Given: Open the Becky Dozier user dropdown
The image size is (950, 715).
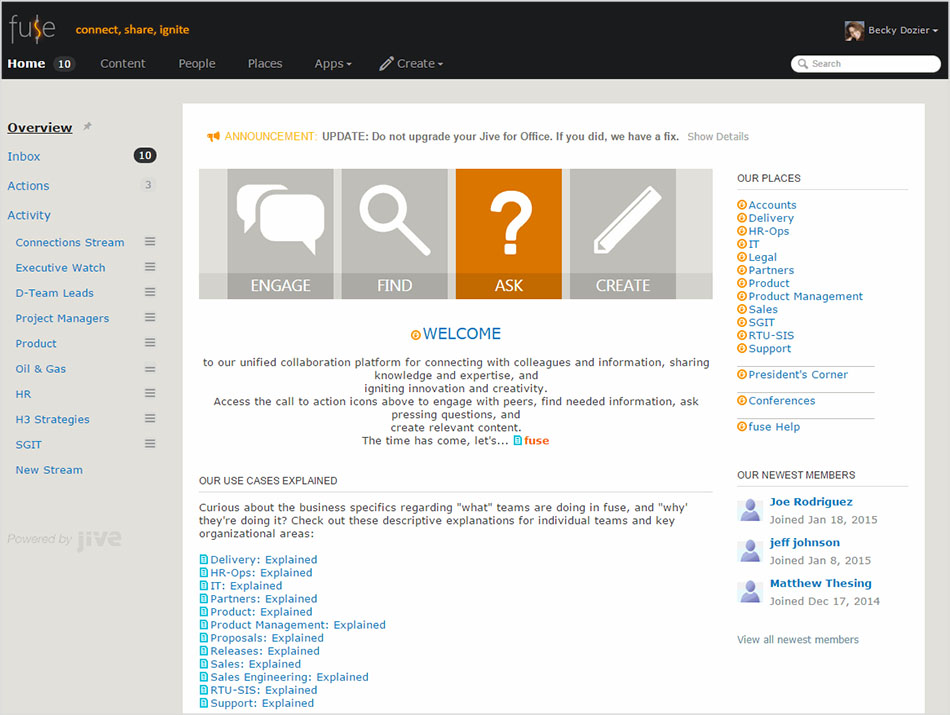Looking at the screenshot, I should pyautogui.click(x=902, y=30).
